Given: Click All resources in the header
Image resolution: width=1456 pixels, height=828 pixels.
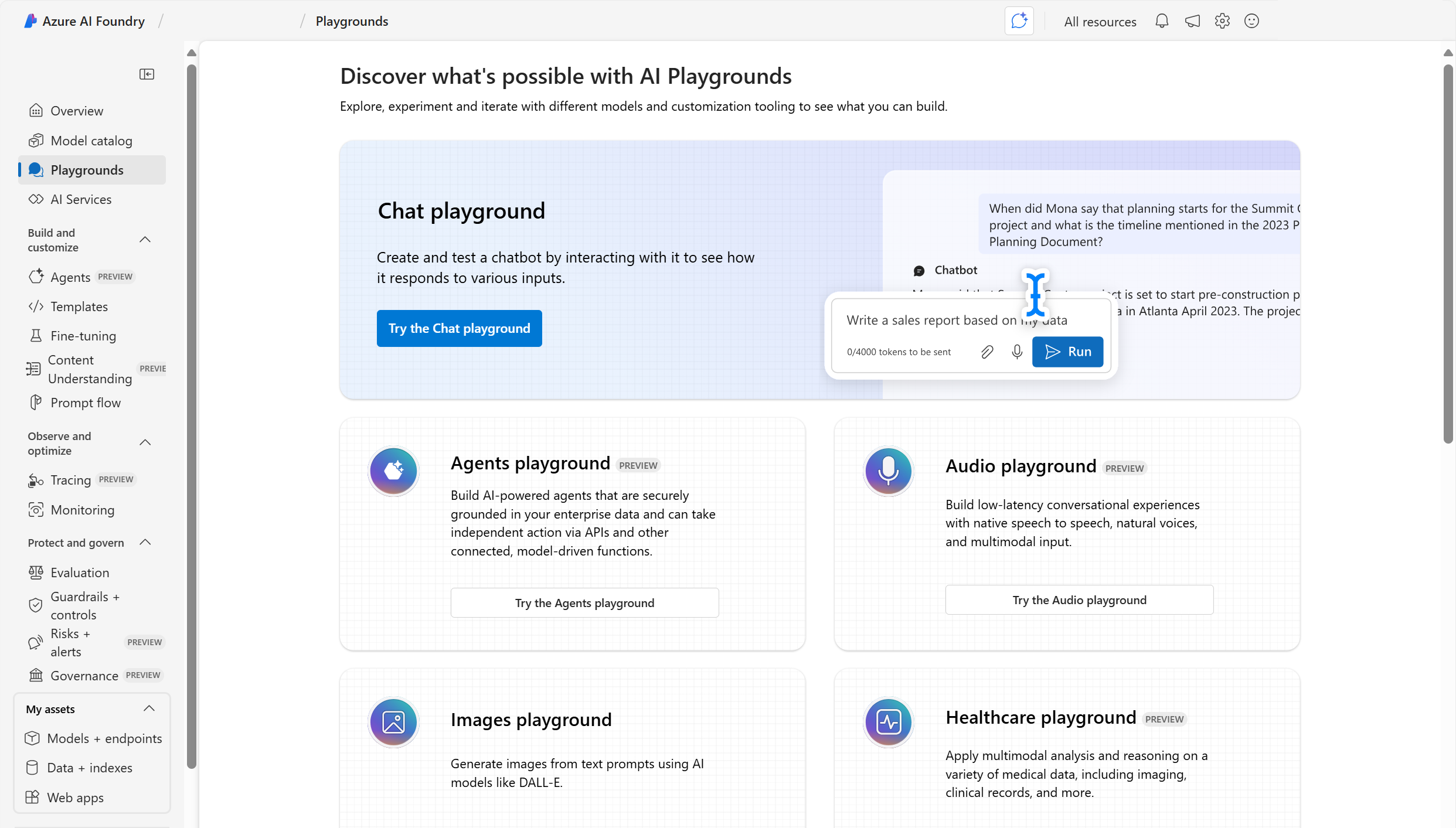Looking at the screenshot, I should click(1100, 22).
